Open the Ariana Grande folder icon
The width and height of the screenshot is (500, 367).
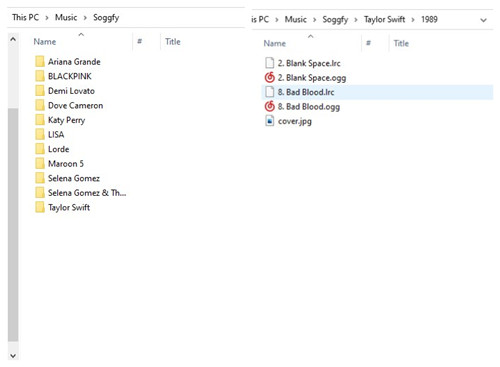40,62
